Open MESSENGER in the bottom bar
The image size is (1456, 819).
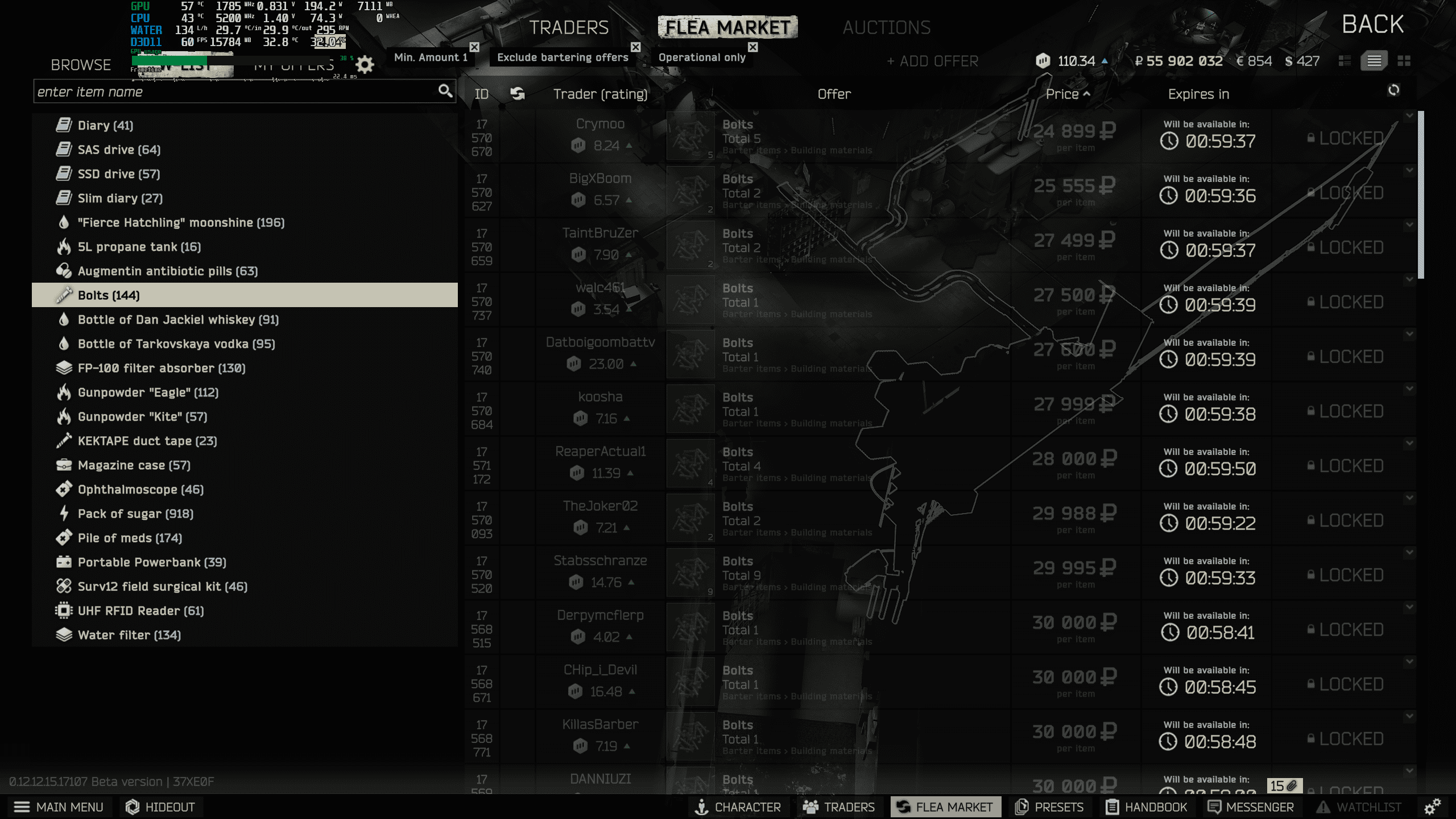(x=1251, y=807)
